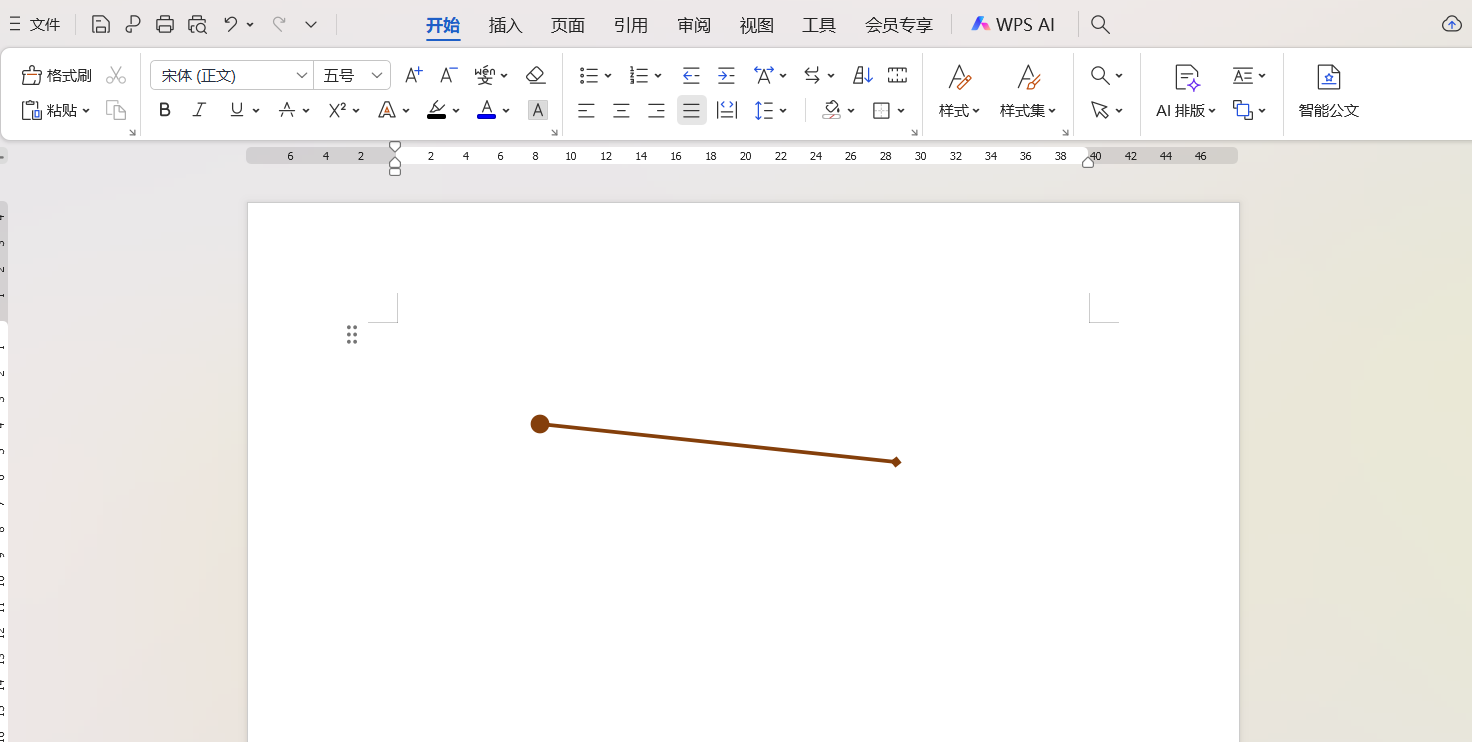1472x742 pixels.
Task: Enable center paragraph alignment
Action: [x=621, y=110]
